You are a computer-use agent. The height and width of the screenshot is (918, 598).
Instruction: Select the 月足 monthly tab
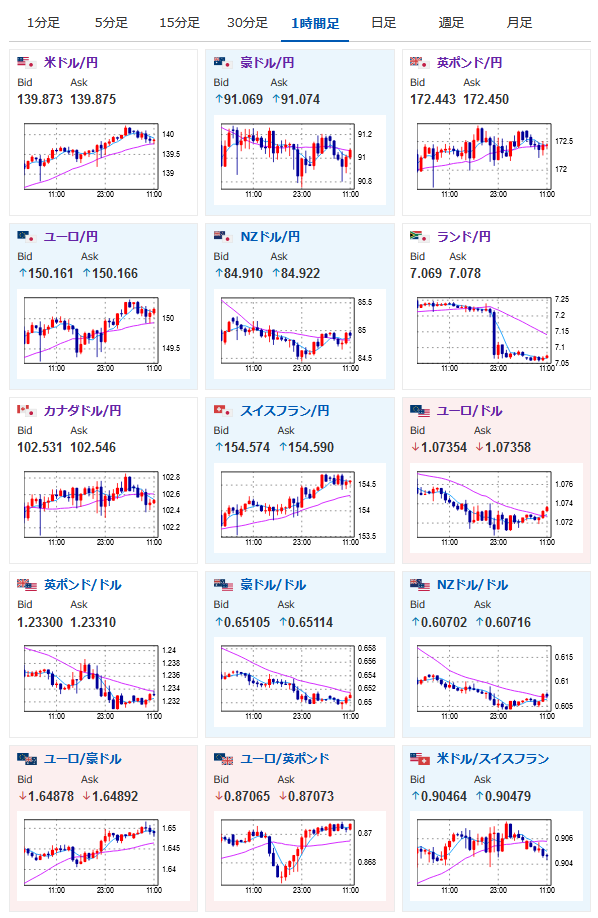click(x=520, y=23)
